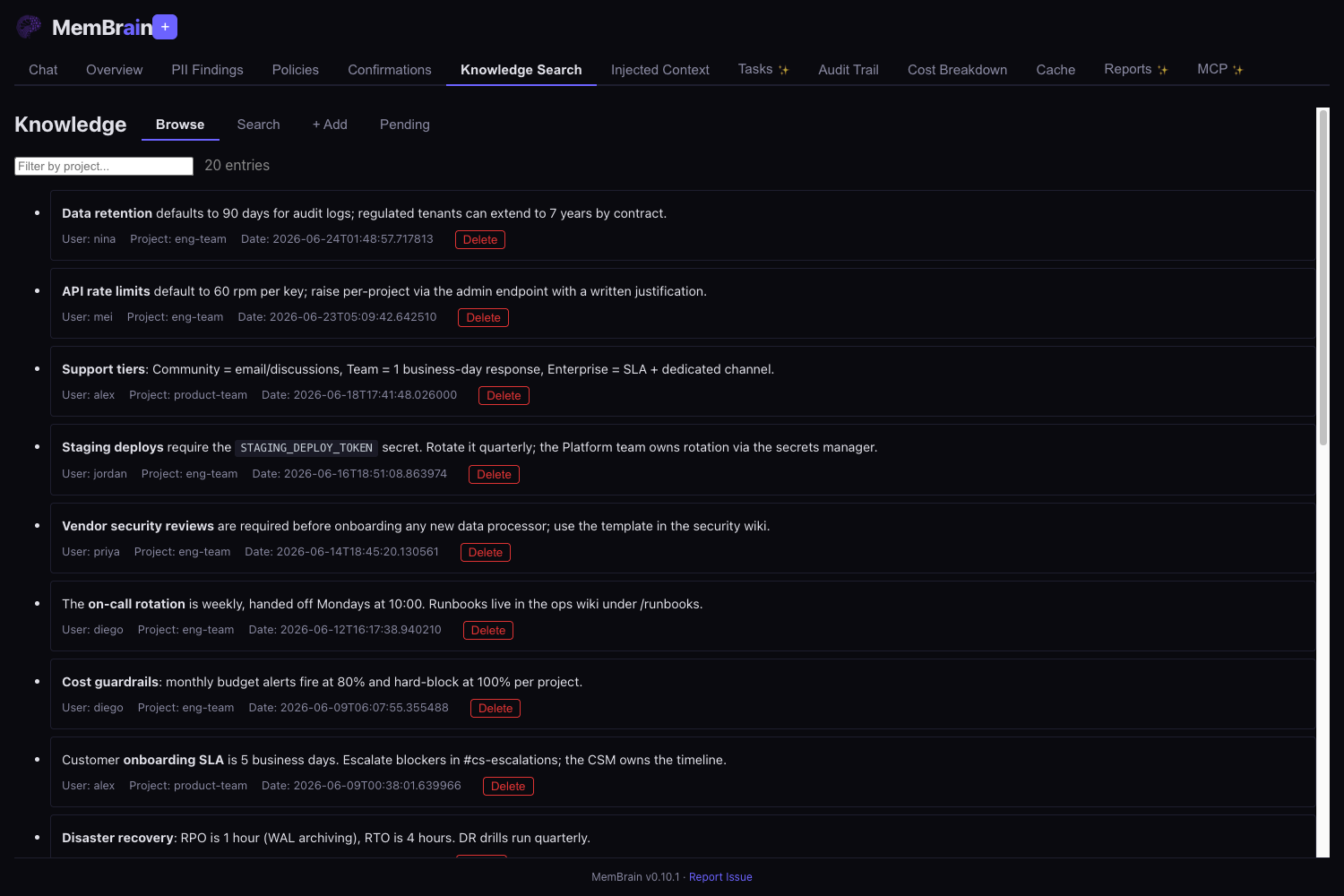Open the Cost Breakdown tab
This screenshot has height=896, width=1344.
click(957, 70)
